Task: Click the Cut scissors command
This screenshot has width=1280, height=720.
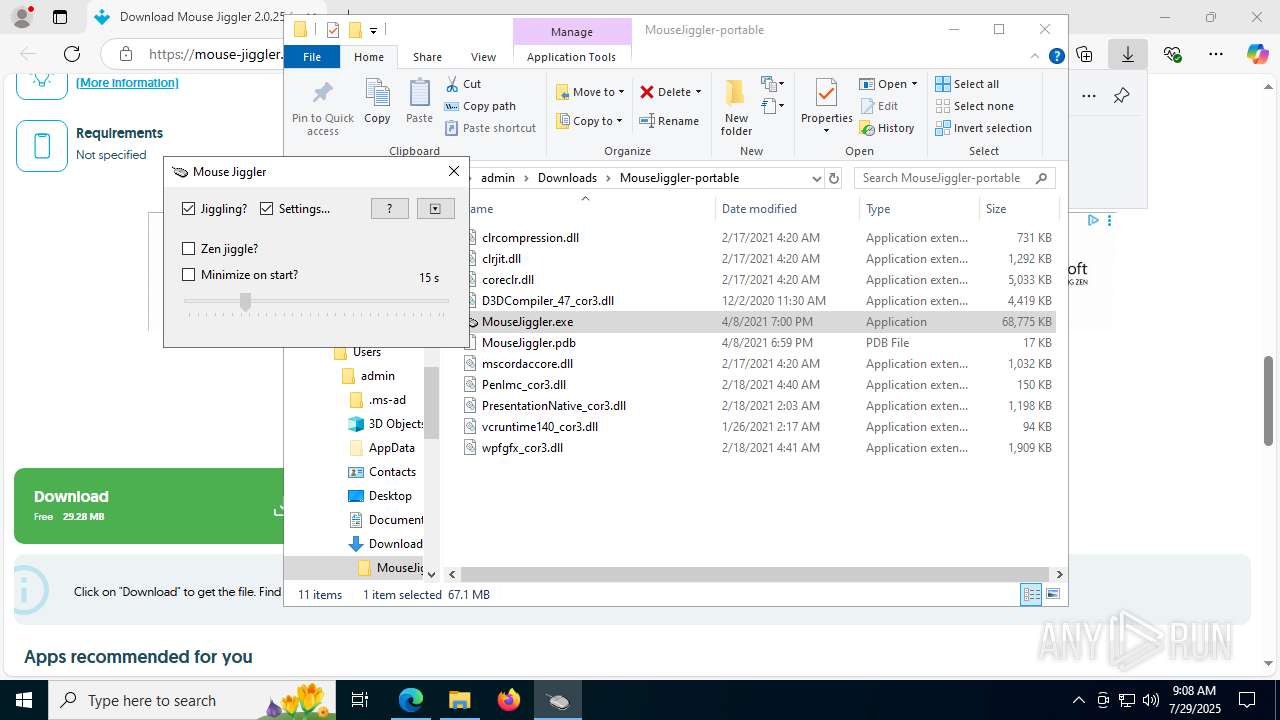Action: click(463, 84)
